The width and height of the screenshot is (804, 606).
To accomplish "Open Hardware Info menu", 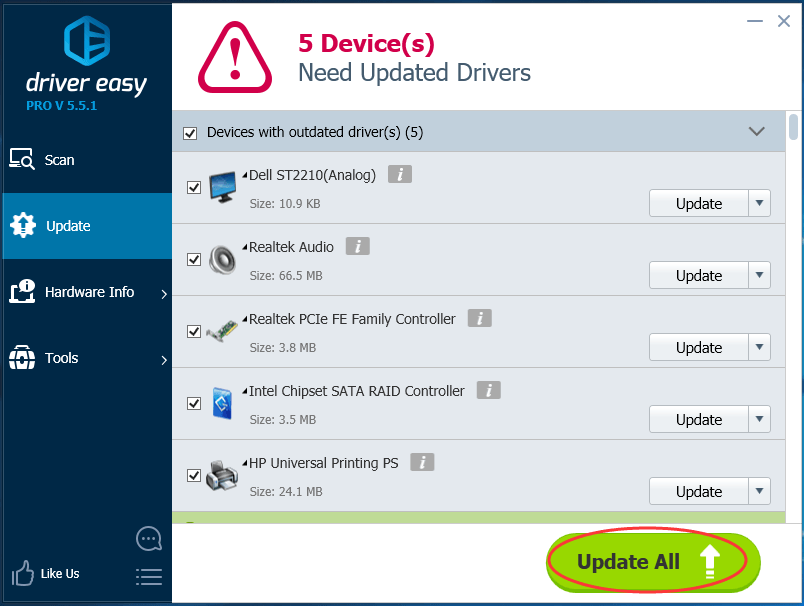I will point(87,292).
